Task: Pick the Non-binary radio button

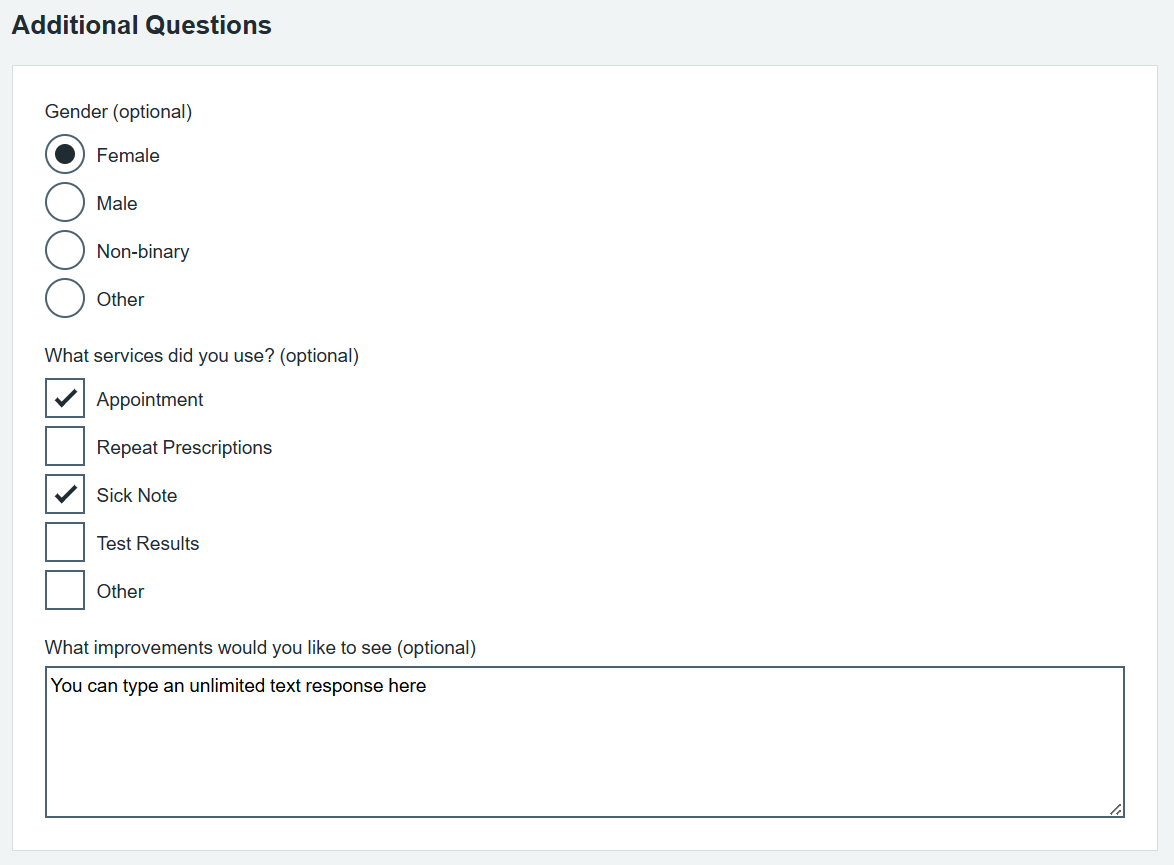Action: (65, 251)
